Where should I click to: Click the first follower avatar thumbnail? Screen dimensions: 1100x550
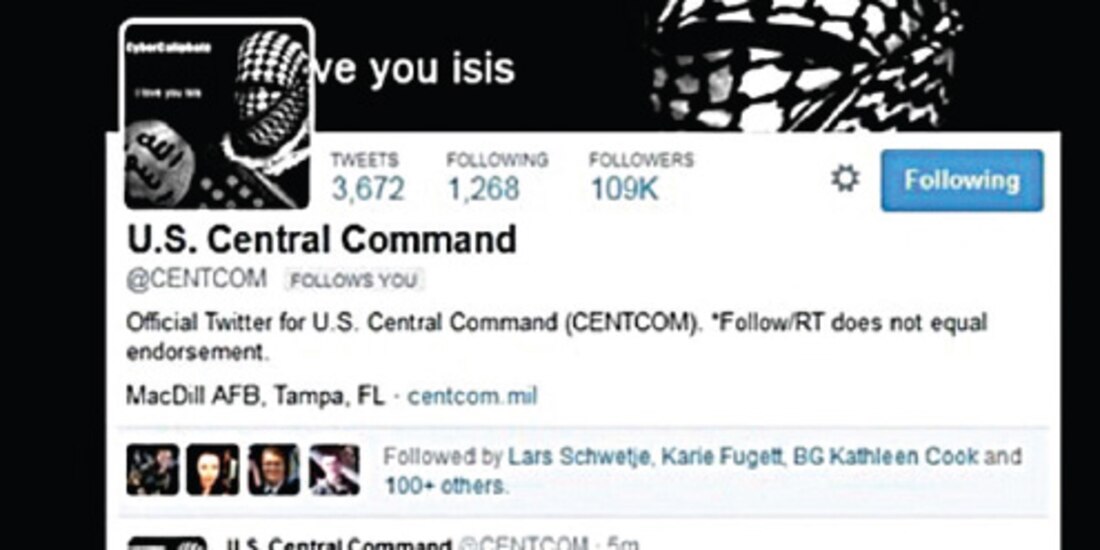pyautogui.click(x=153, y=469)
